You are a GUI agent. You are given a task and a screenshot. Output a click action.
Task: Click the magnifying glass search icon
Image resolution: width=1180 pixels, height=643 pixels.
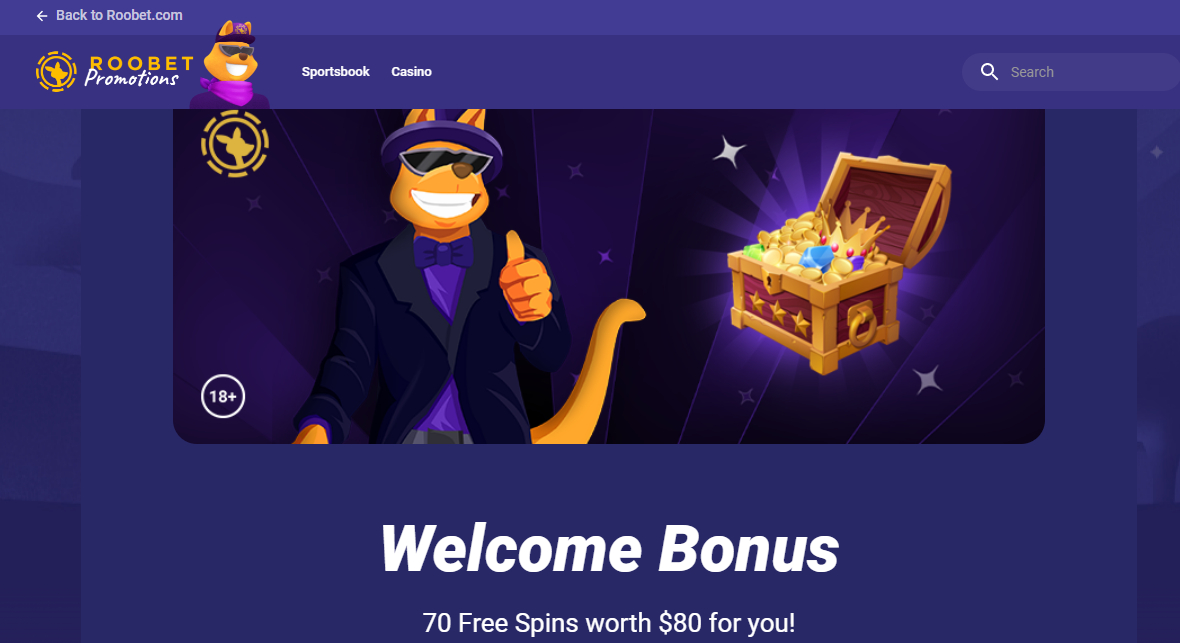(x=990, y=72)
